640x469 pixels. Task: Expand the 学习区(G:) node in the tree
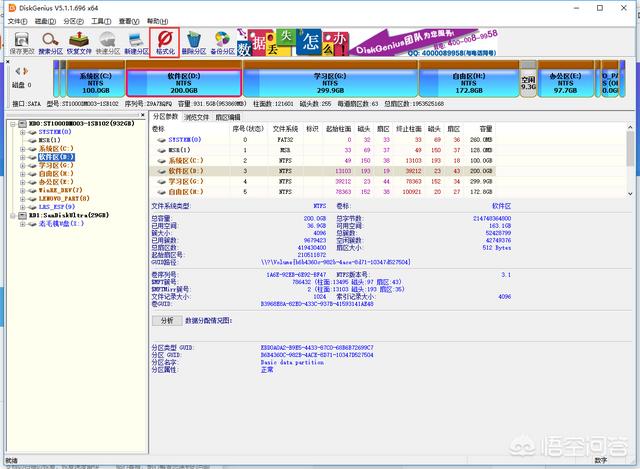click(22, 166)
